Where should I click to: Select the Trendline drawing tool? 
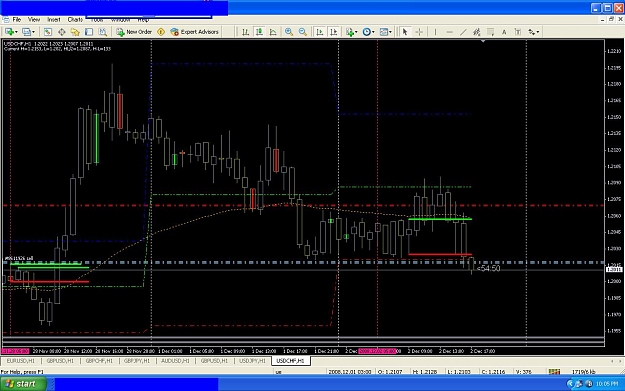point(463,32)
